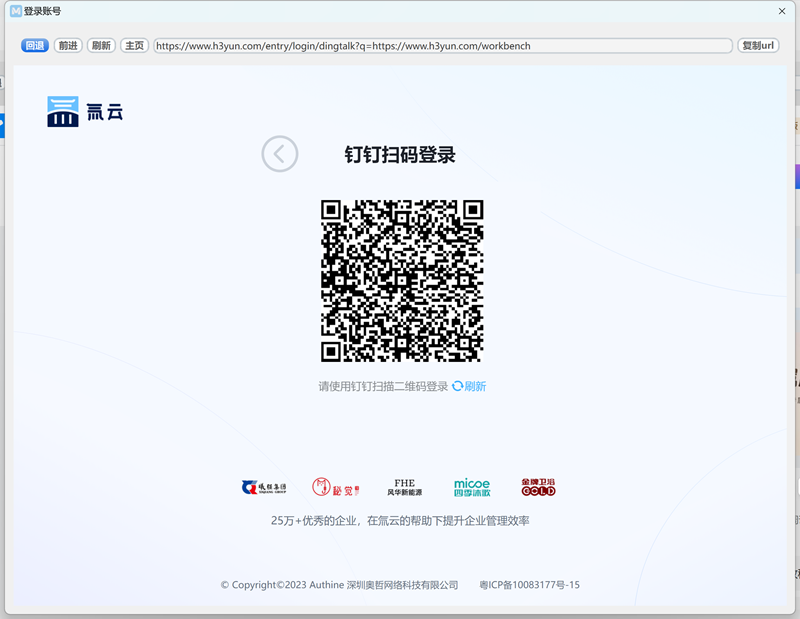The image size is (800, 619).
Task: Close the 登录账号 window
Action: coord(782,11)
